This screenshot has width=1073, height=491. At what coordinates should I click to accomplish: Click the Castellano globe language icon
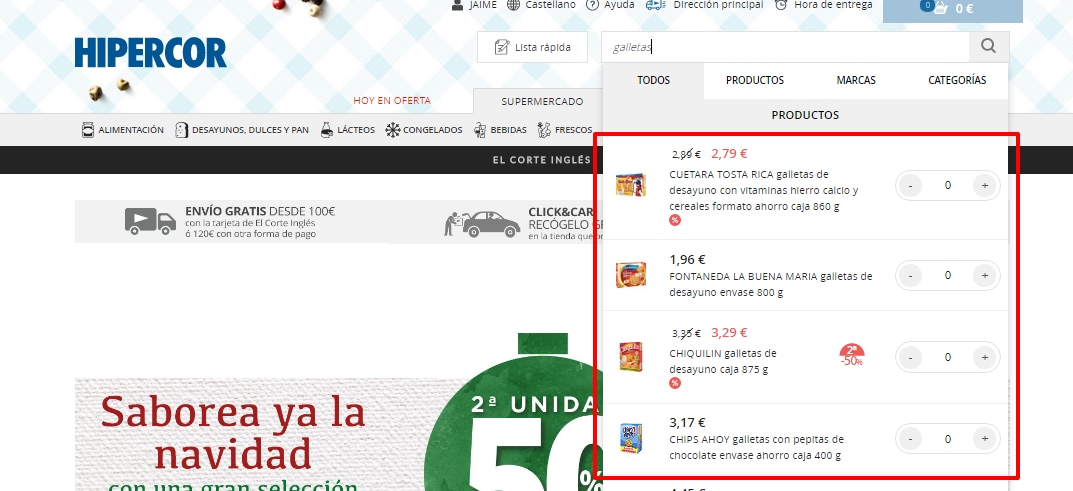click(x=514, y=5)
